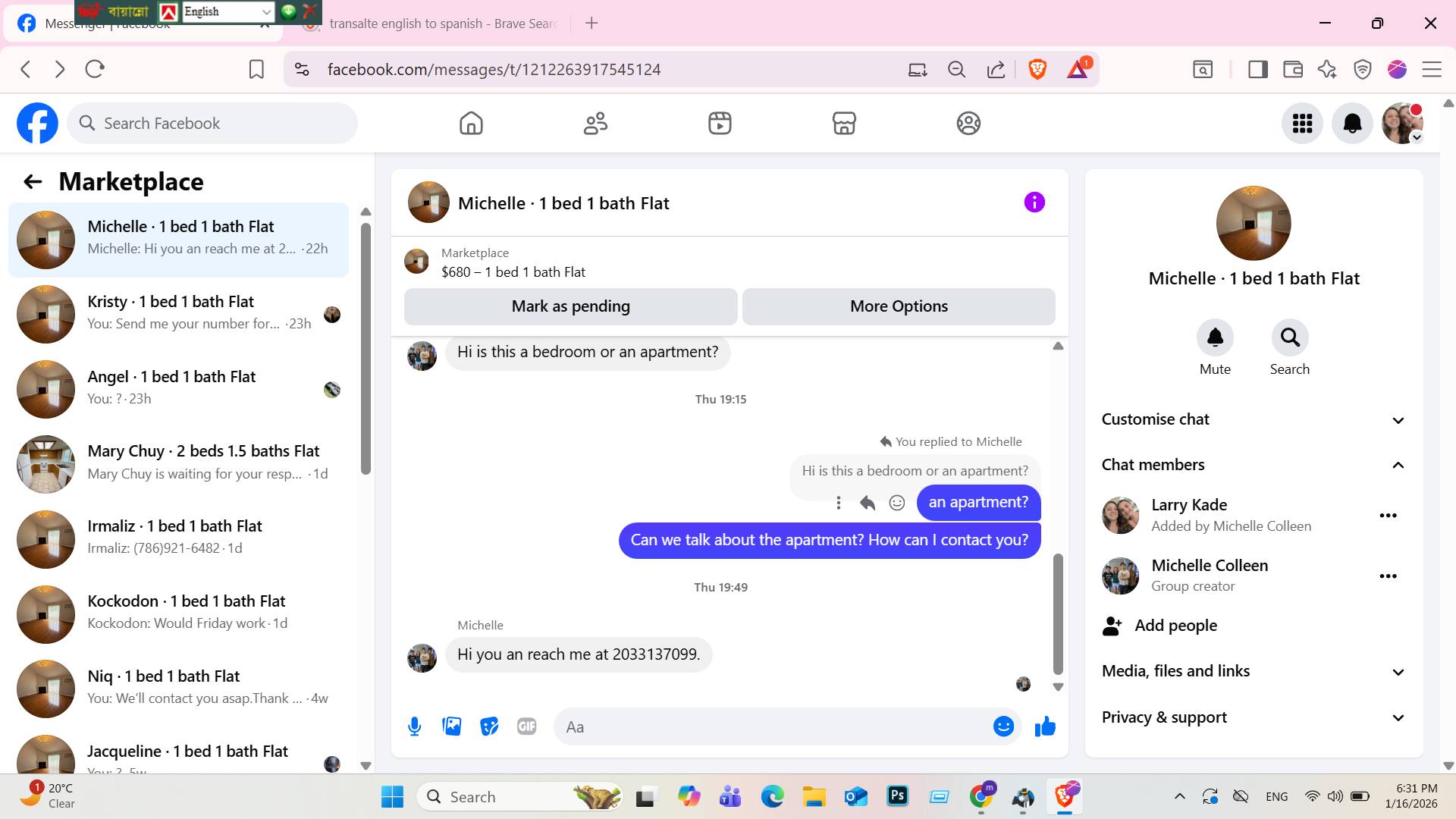The height and width of the screenshot is (819, 1456).
Task: Send a thumbs-up like
Action: pyautogui.click(x=1045, y=726)
